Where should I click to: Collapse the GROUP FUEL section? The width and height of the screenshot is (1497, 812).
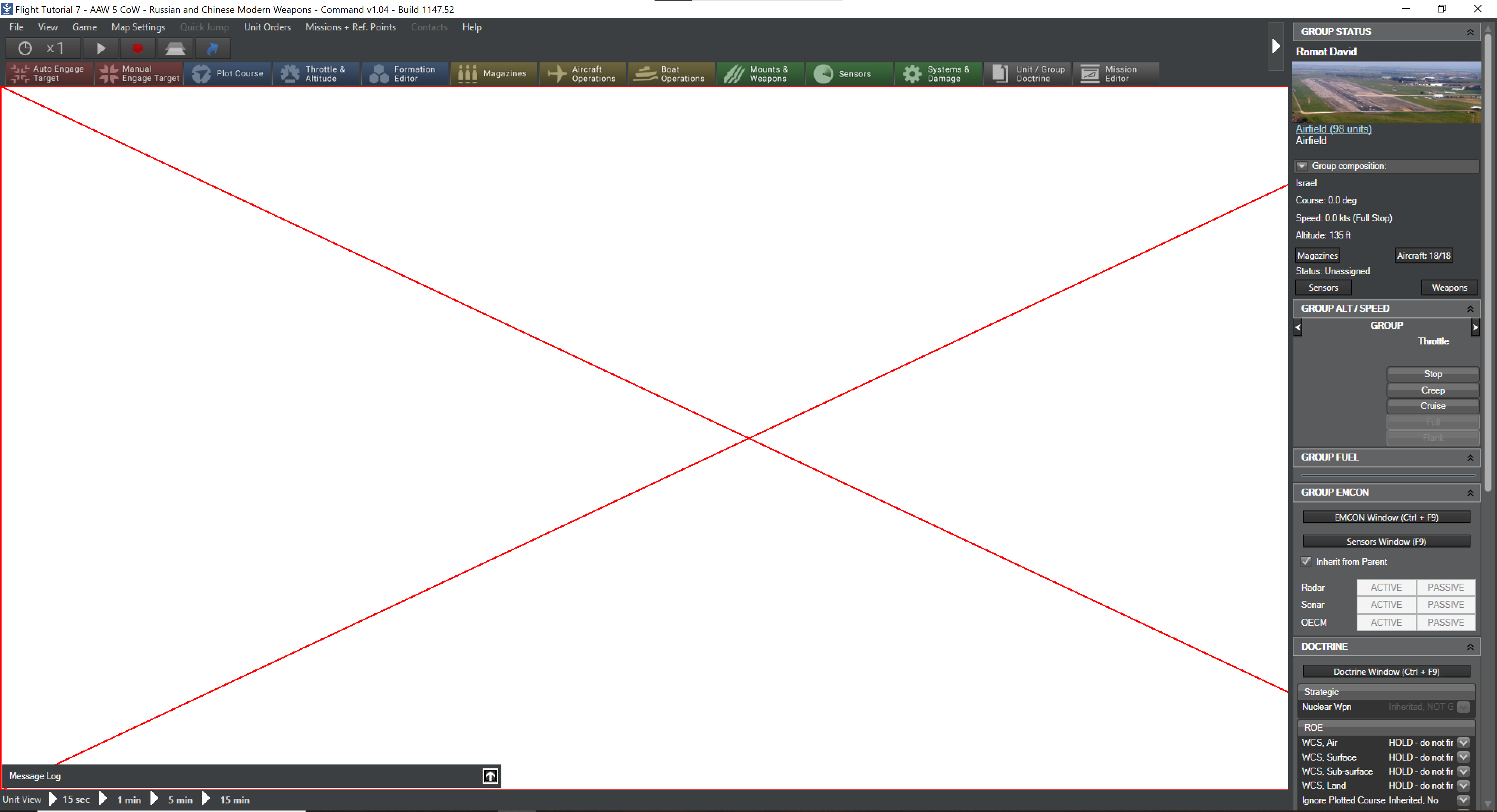pos(1470,458)
